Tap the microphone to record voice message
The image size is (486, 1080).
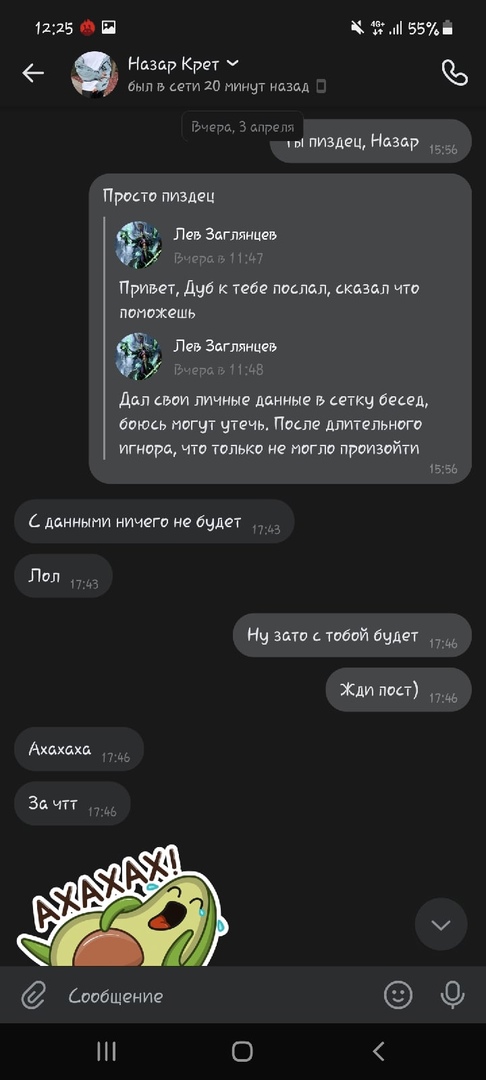[x=452, y=995]
